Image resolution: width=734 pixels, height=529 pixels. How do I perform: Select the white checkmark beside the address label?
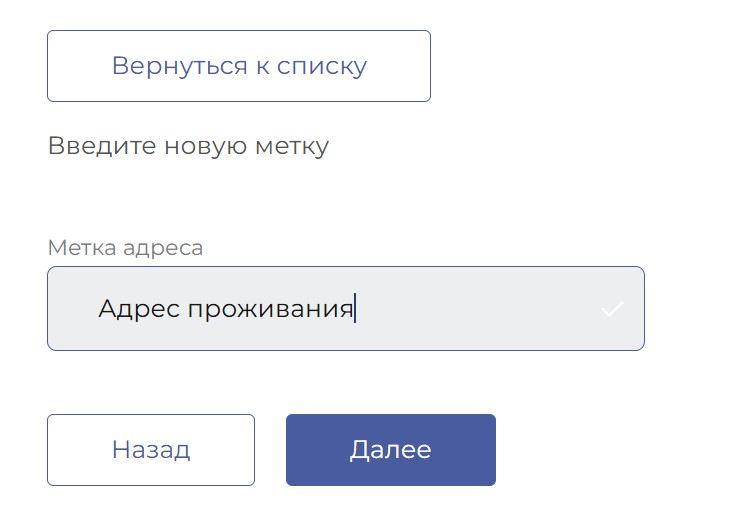pos(612,309)
